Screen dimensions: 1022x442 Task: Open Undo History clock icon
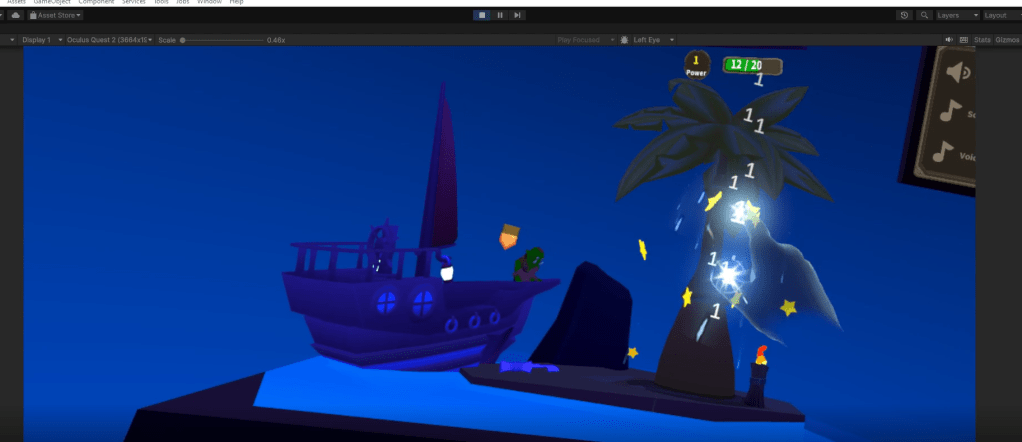(x=904, y=15)
